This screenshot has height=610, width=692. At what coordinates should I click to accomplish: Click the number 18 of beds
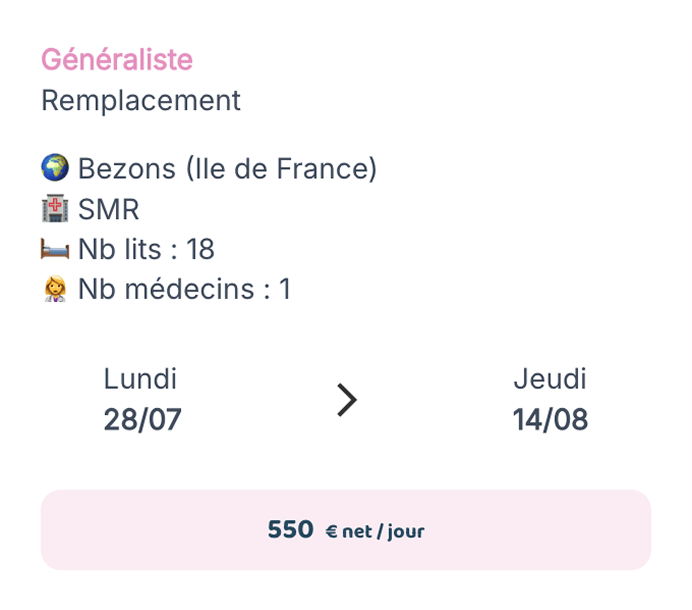(x=200, y=249)
